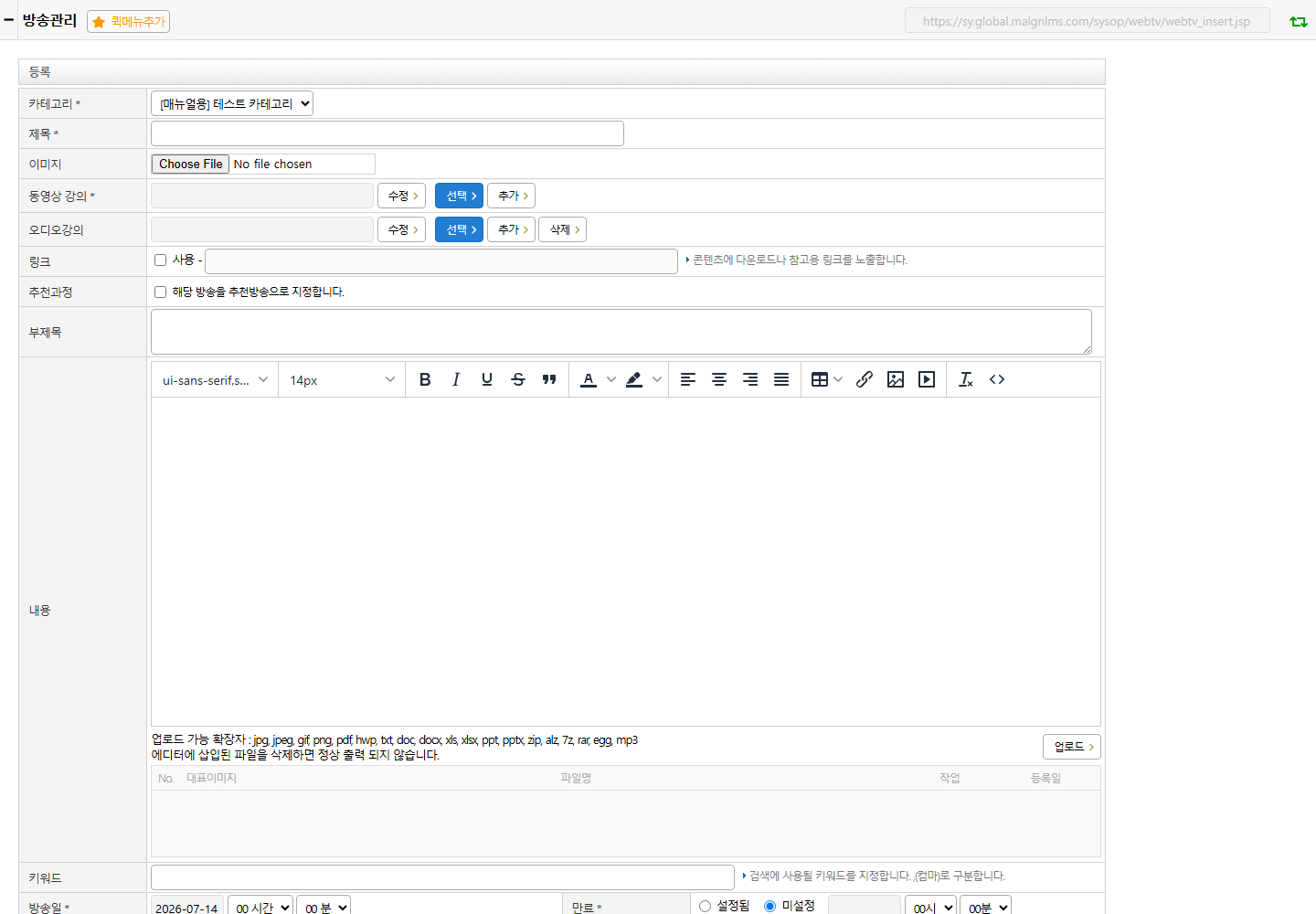Open the 카테고리 dropdown

(x=232, y=103)
